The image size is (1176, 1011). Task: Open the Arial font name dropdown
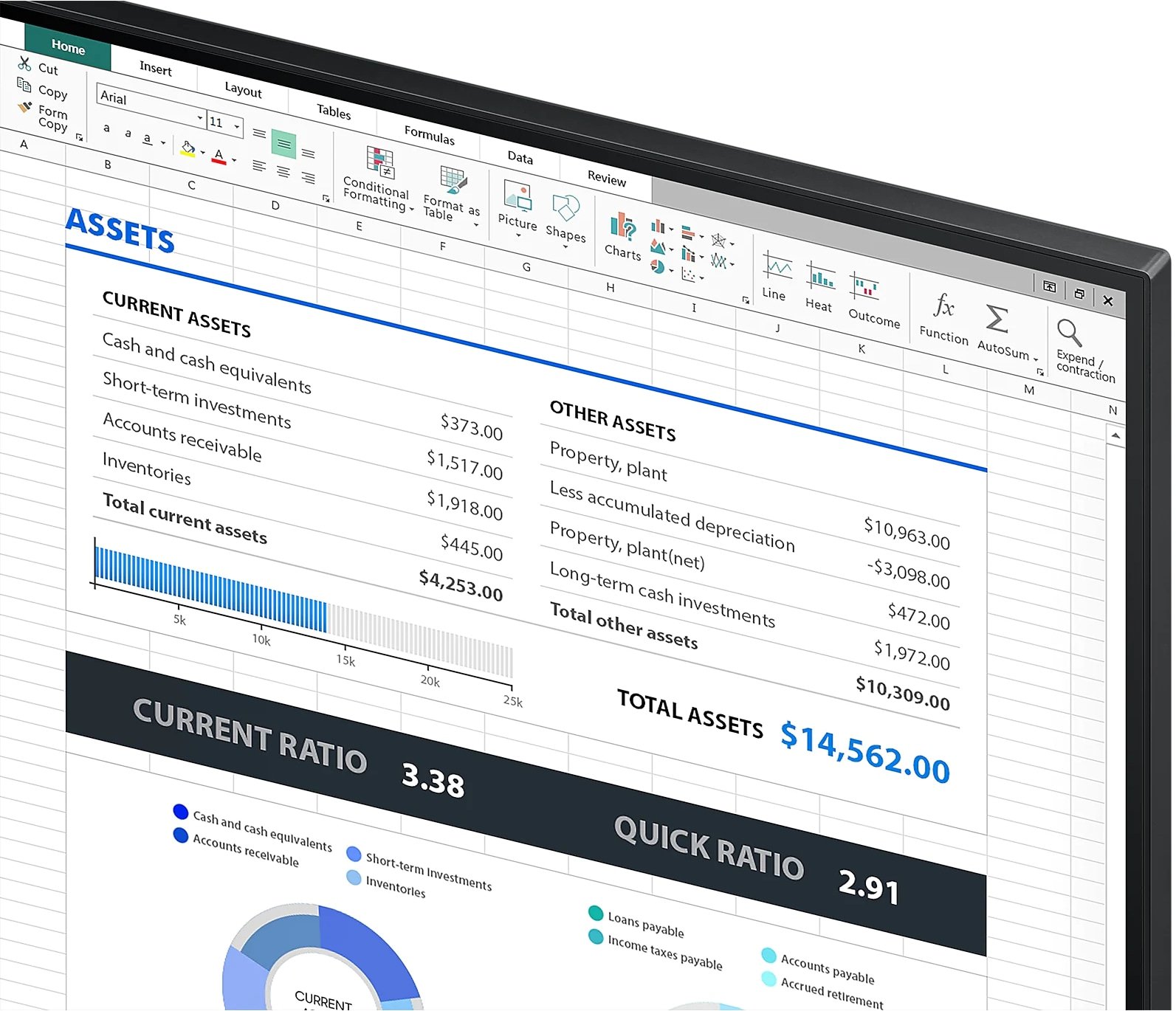[200, 118]
